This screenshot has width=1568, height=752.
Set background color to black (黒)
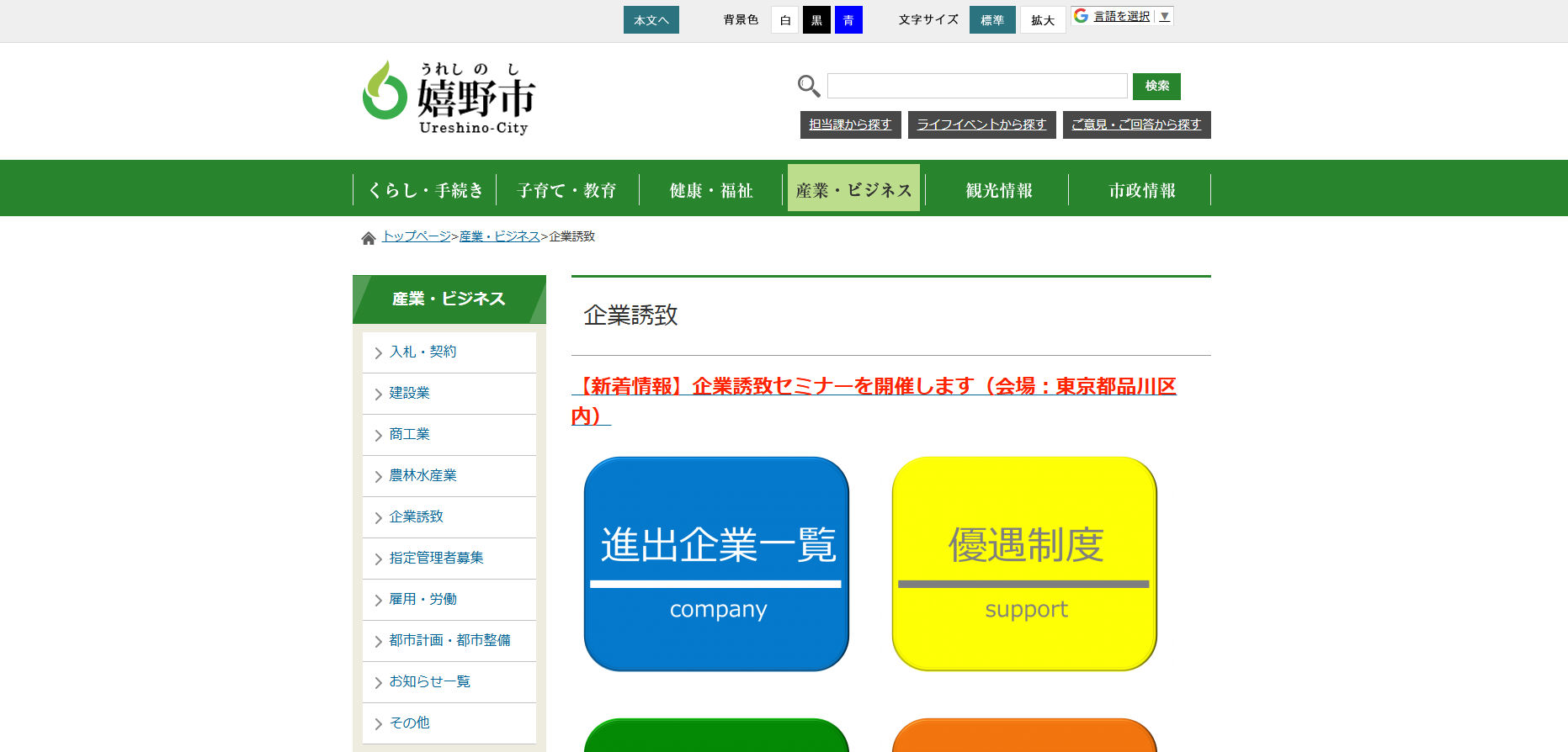[816, 20]
